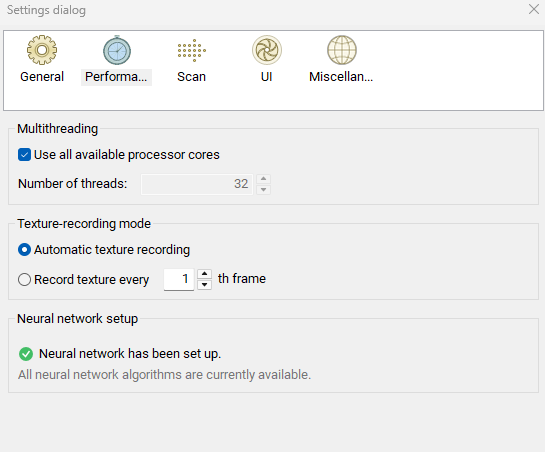This screenshot has width=545, height=452.
Task: Uncheck Use all available processor cores
Action: [x=24, y=155]
